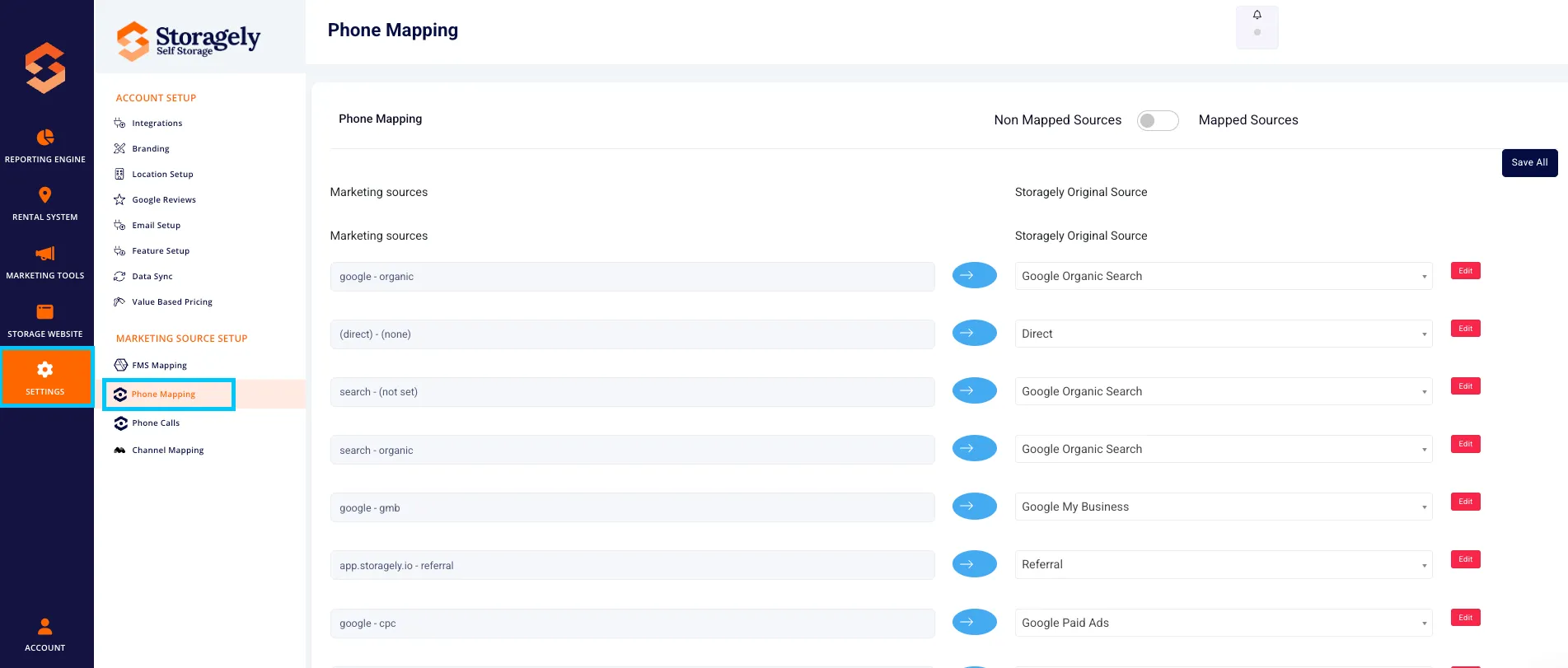
Task: Click the Storagely logo in dark sidebar
Action: pos(45,68)
